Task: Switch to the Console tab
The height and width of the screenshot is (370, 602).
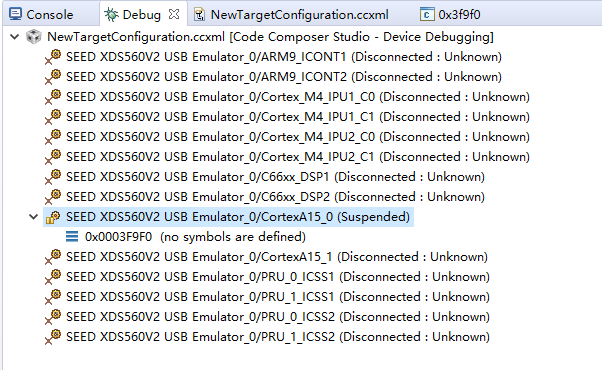Action: click(x=41, y=15)
